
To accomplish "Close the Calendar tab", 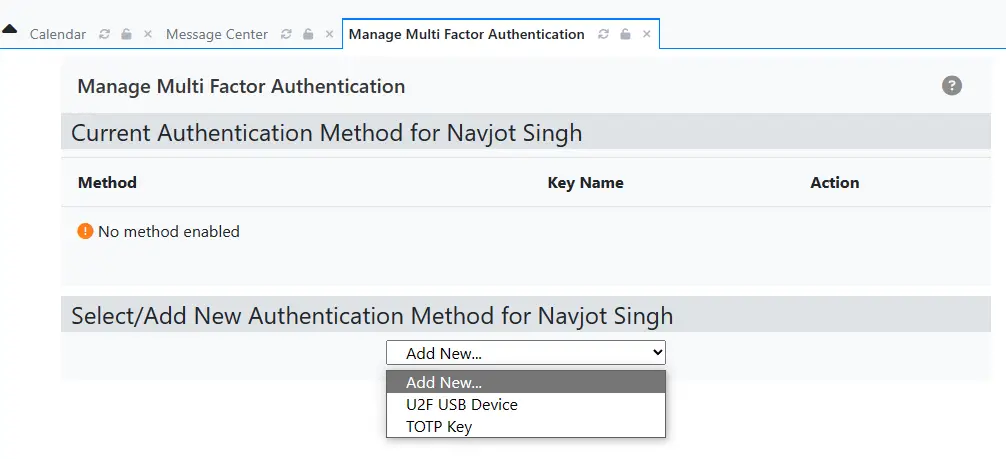I will tap(148, 34).
